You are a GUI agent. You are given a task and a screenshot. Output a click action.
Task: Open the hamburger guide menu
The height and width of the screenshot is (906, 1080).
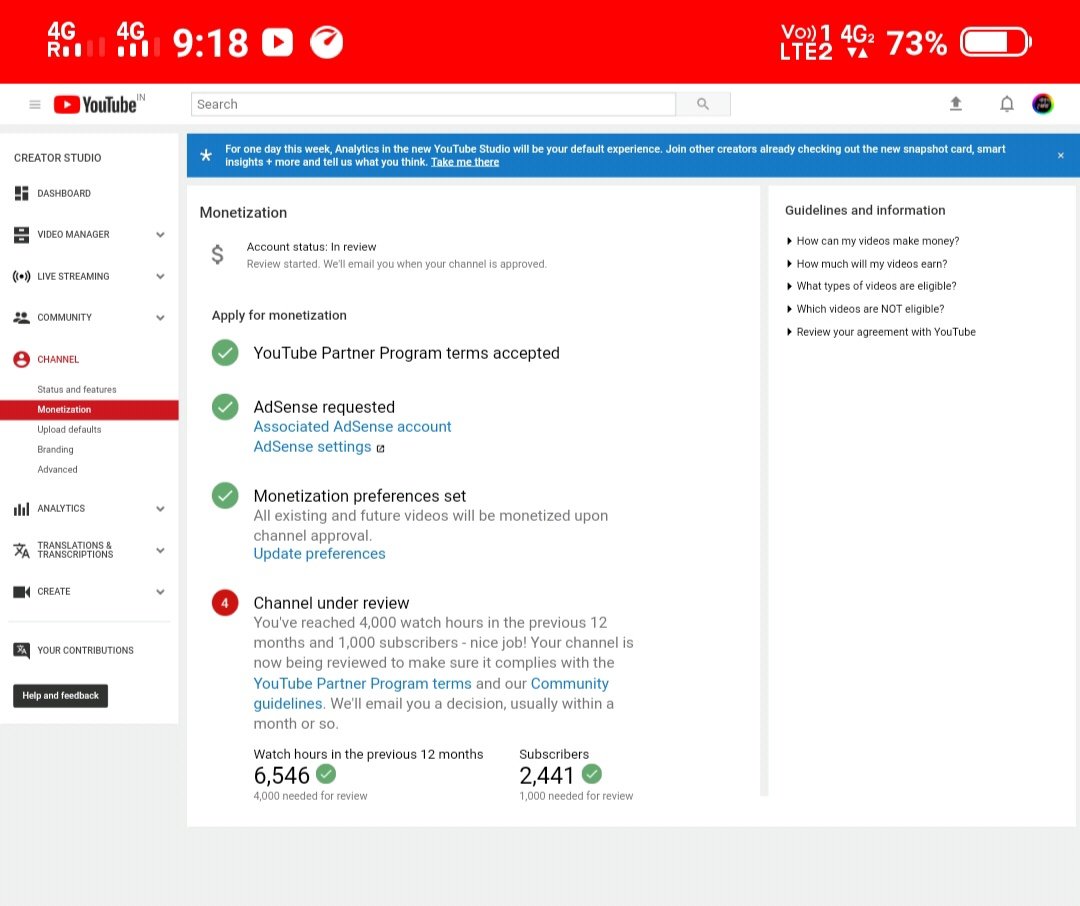pos(34,105)
